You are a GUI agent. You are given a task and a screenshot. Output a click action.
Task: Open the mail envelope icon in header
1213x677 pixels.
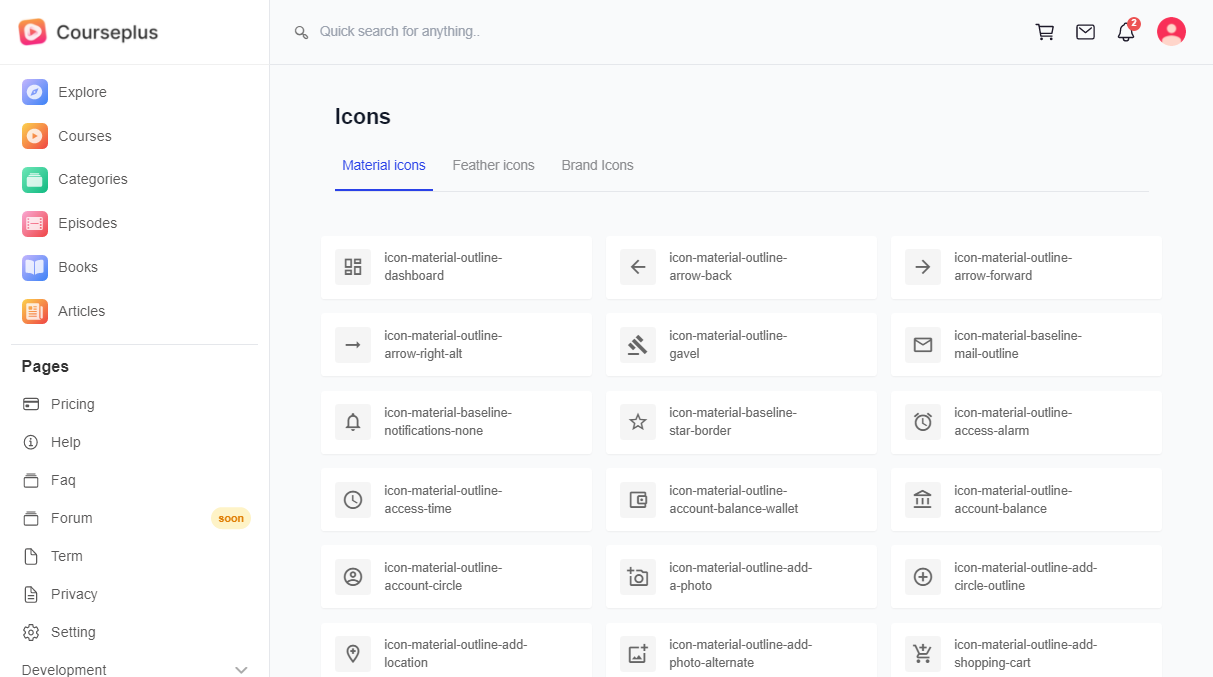(x=1085, y=32)
